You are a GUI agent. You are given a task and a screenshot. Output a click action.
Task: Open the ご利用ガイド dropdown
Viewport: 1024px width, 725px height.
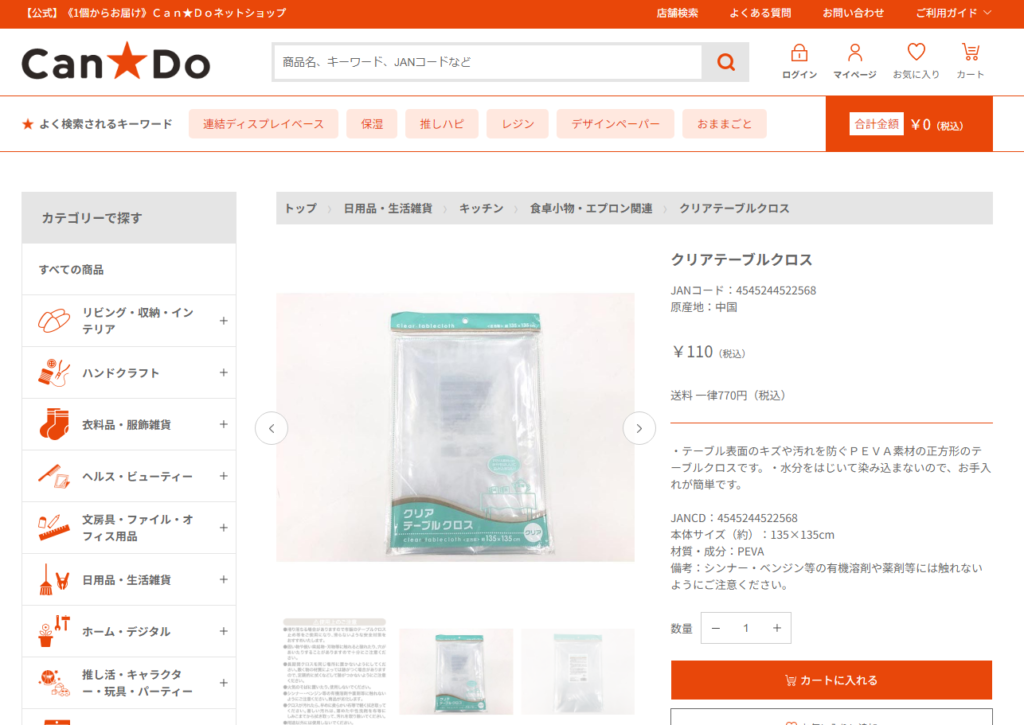tap(953, 13)
